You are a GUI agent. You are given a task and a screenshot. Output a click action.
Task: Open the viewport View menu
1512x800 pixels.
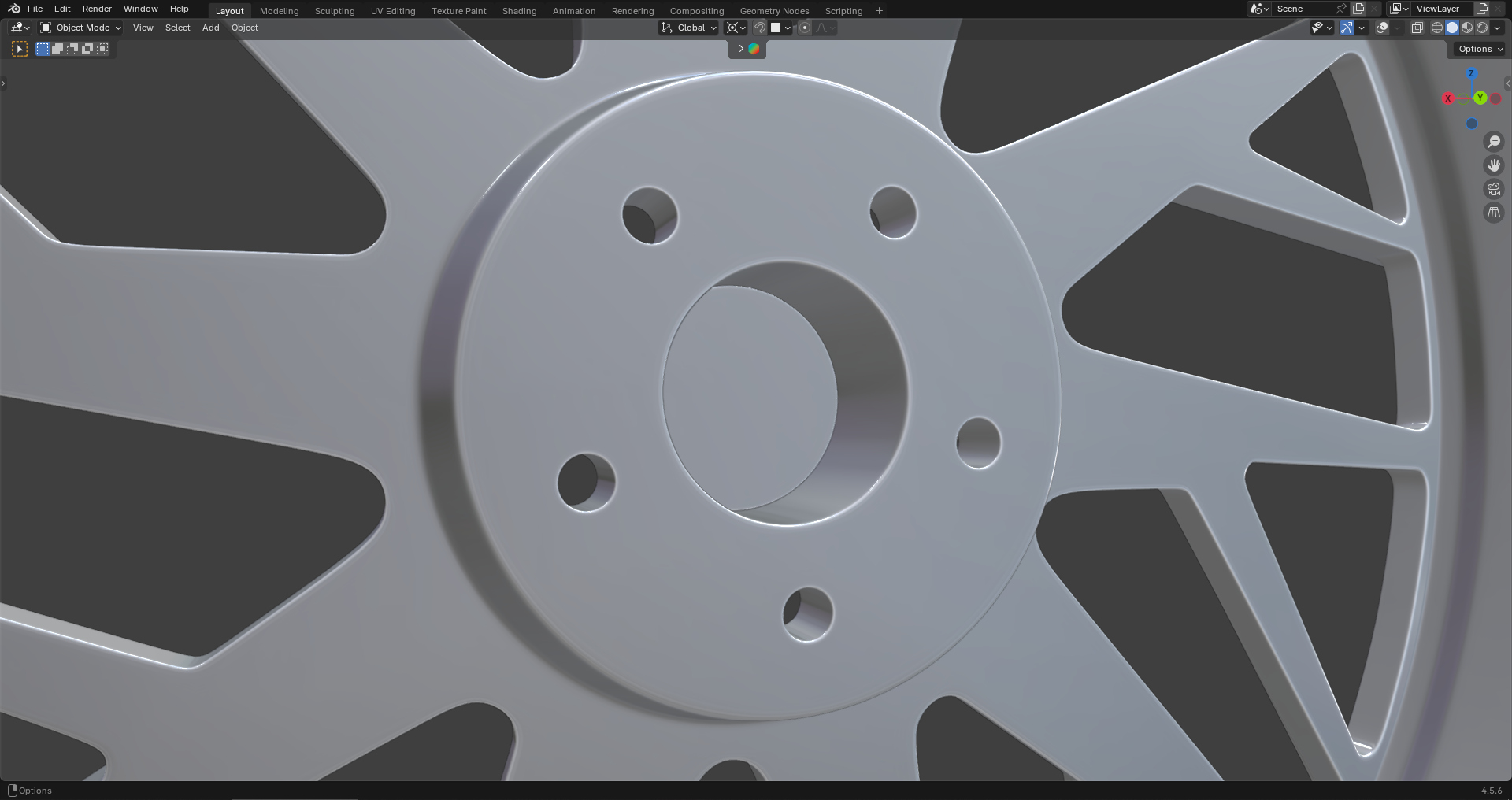click(143, 28)
